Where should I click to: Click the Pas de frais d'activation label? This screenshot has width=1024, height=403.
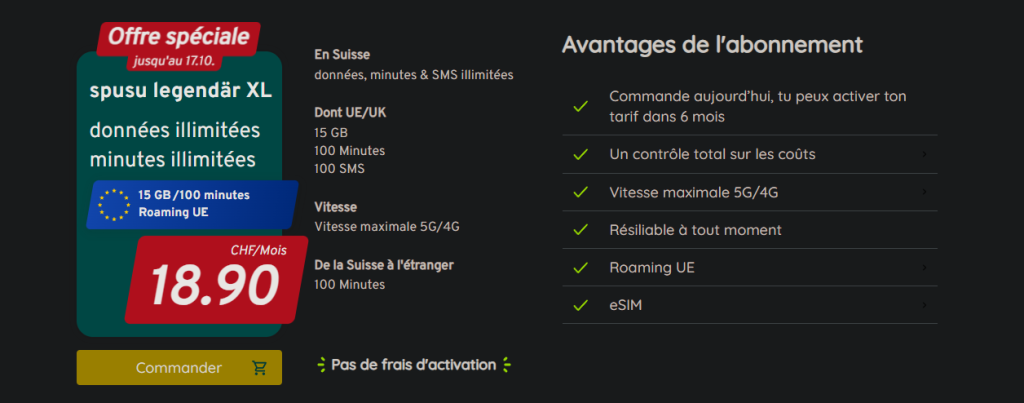(413, 365)
